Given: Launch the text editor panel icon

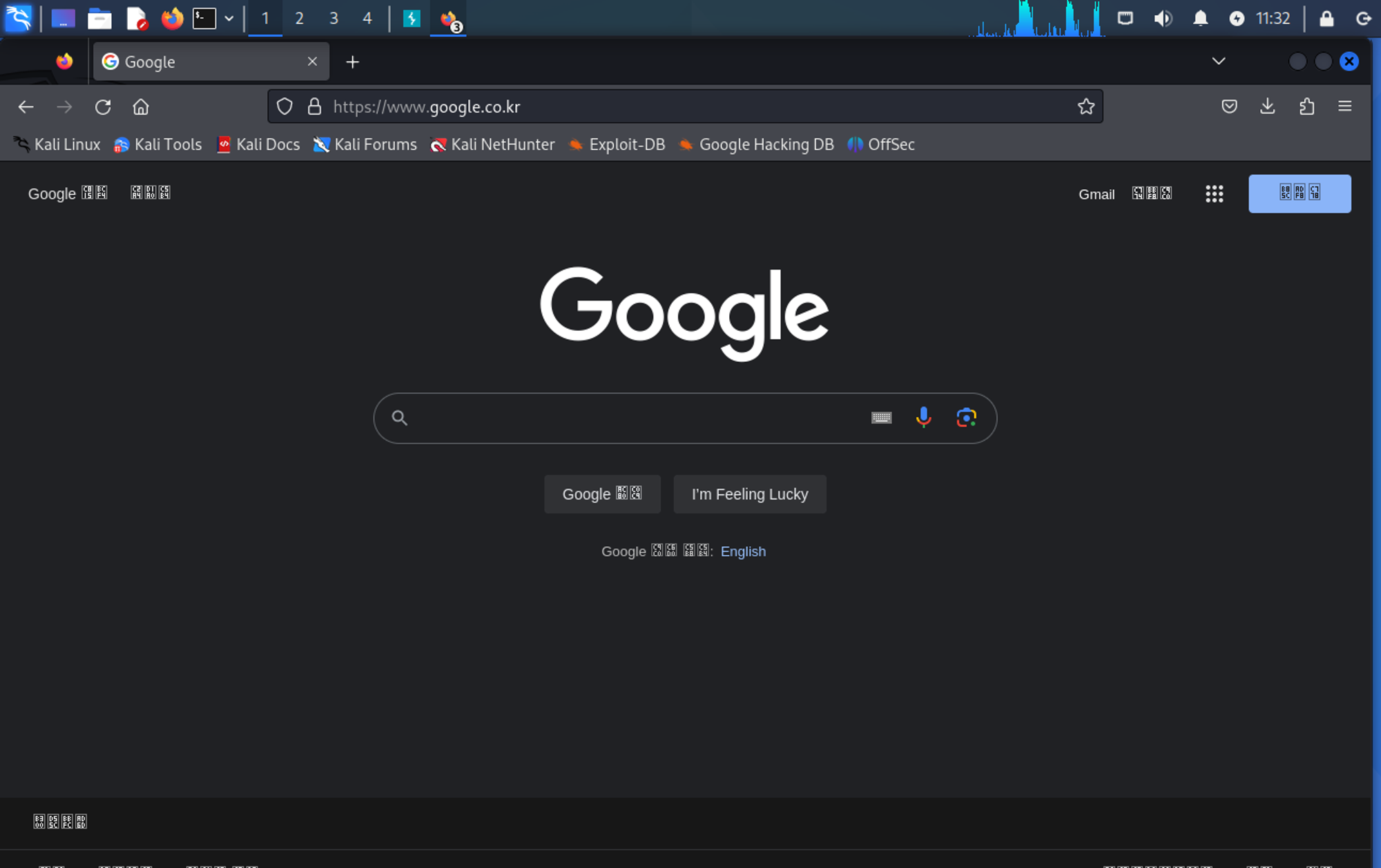Looking at the screenshot, I should point(137,19).
